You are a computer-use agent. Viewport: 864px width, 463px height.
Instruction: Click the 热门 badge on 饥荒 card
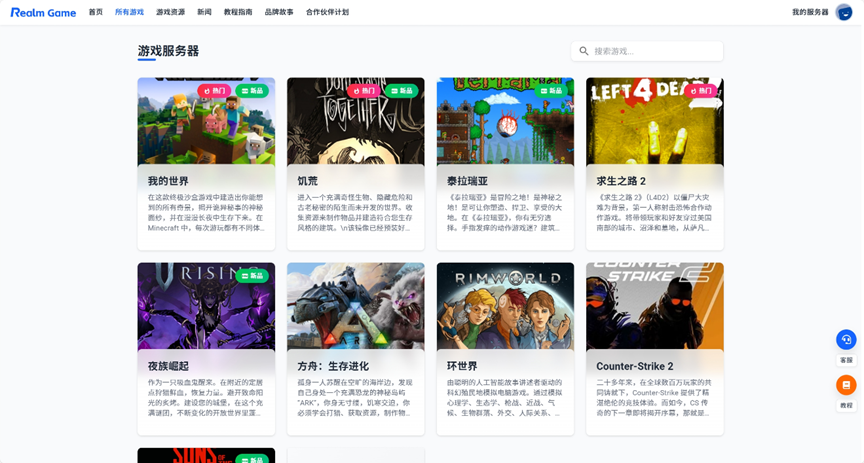coord(364,90)
